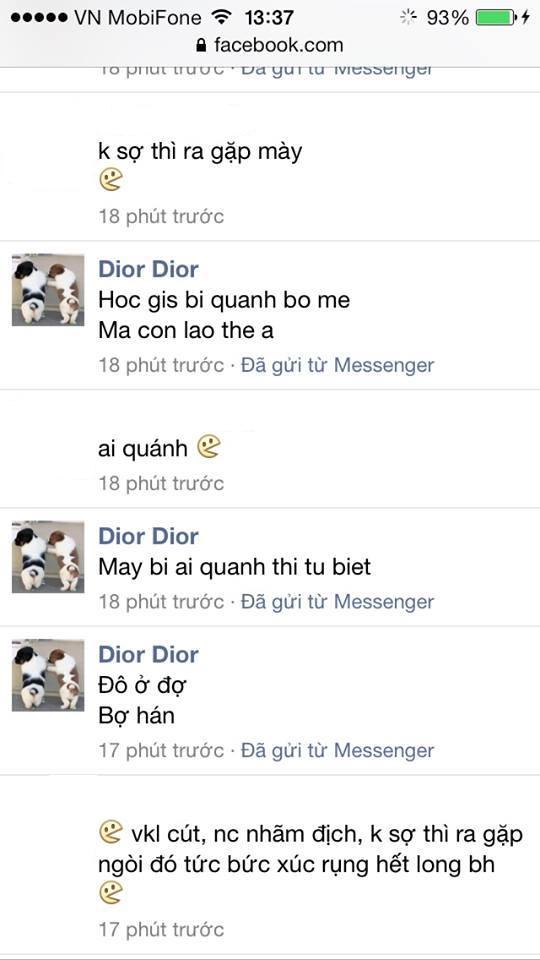This screenshot has height=960, width=540.
Task: Tap the emoji before "vkl cút"
Action: point(111,833)
